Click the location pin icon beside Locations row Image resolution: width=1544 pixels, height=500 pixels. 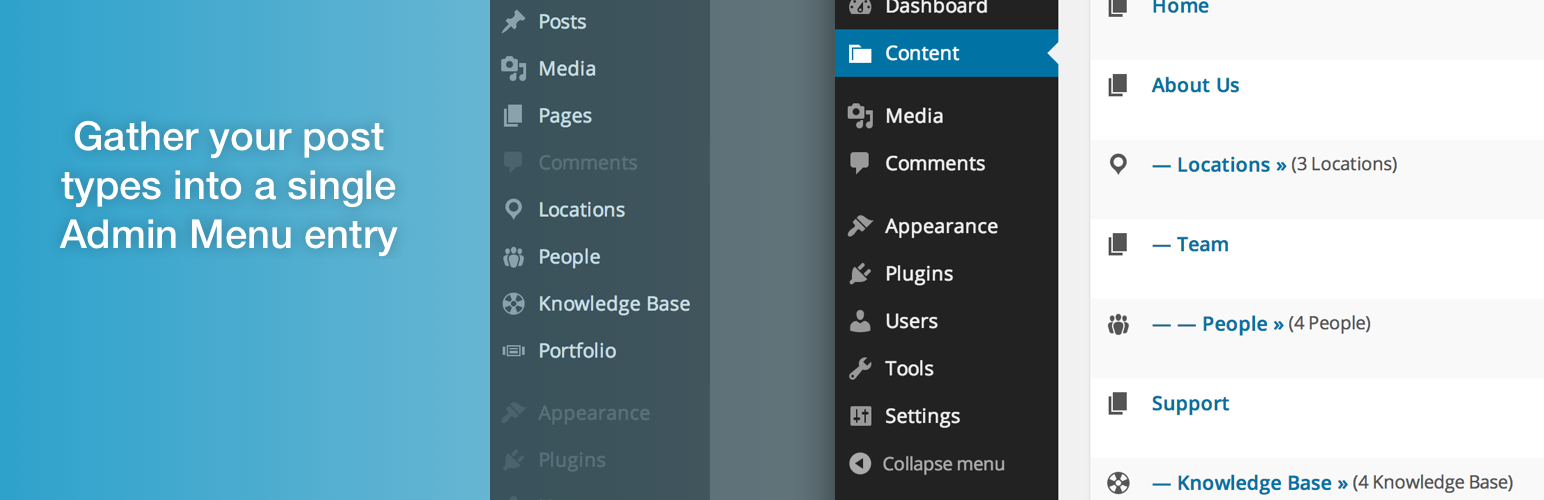click(x=1118, y=164)
